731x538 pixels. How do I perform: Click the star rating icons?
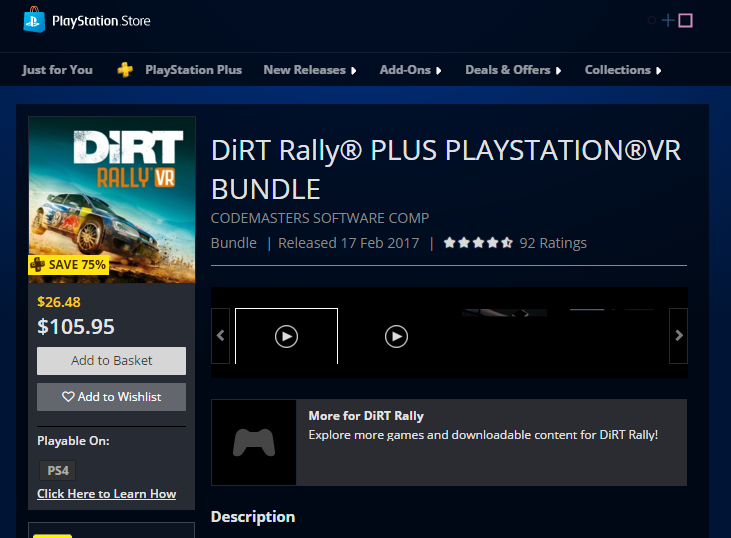pyautogui.click(x=478, y=243)
